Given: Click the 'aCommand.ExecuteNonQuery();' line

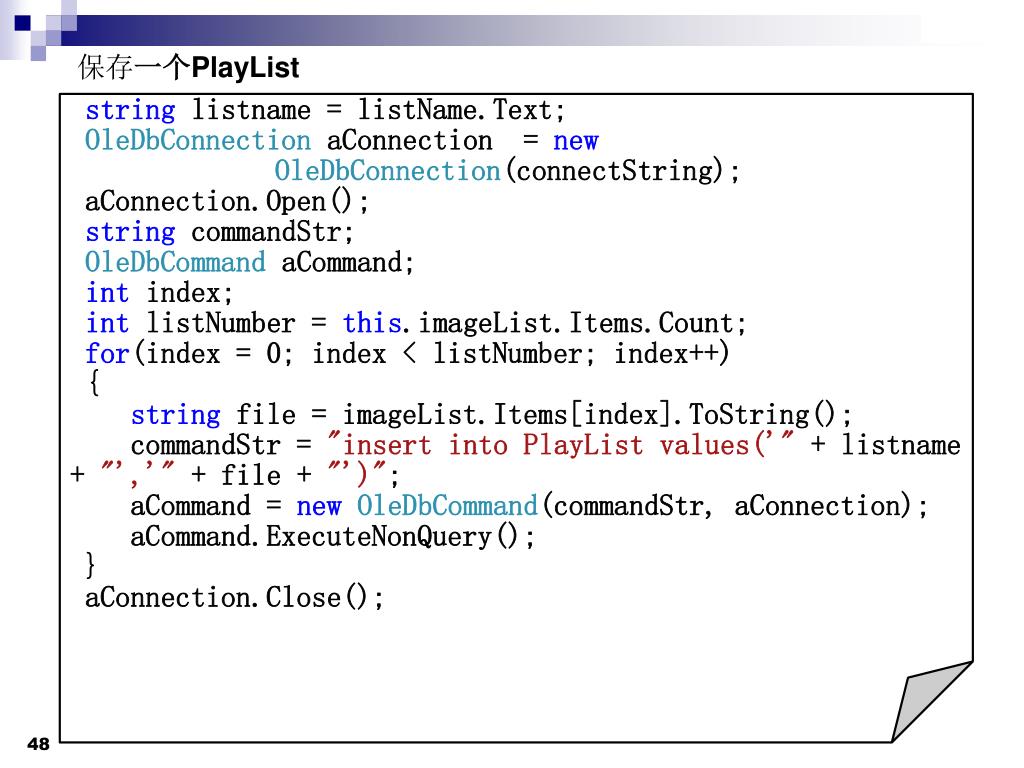Looking at the screenshot, I should 332,537.
